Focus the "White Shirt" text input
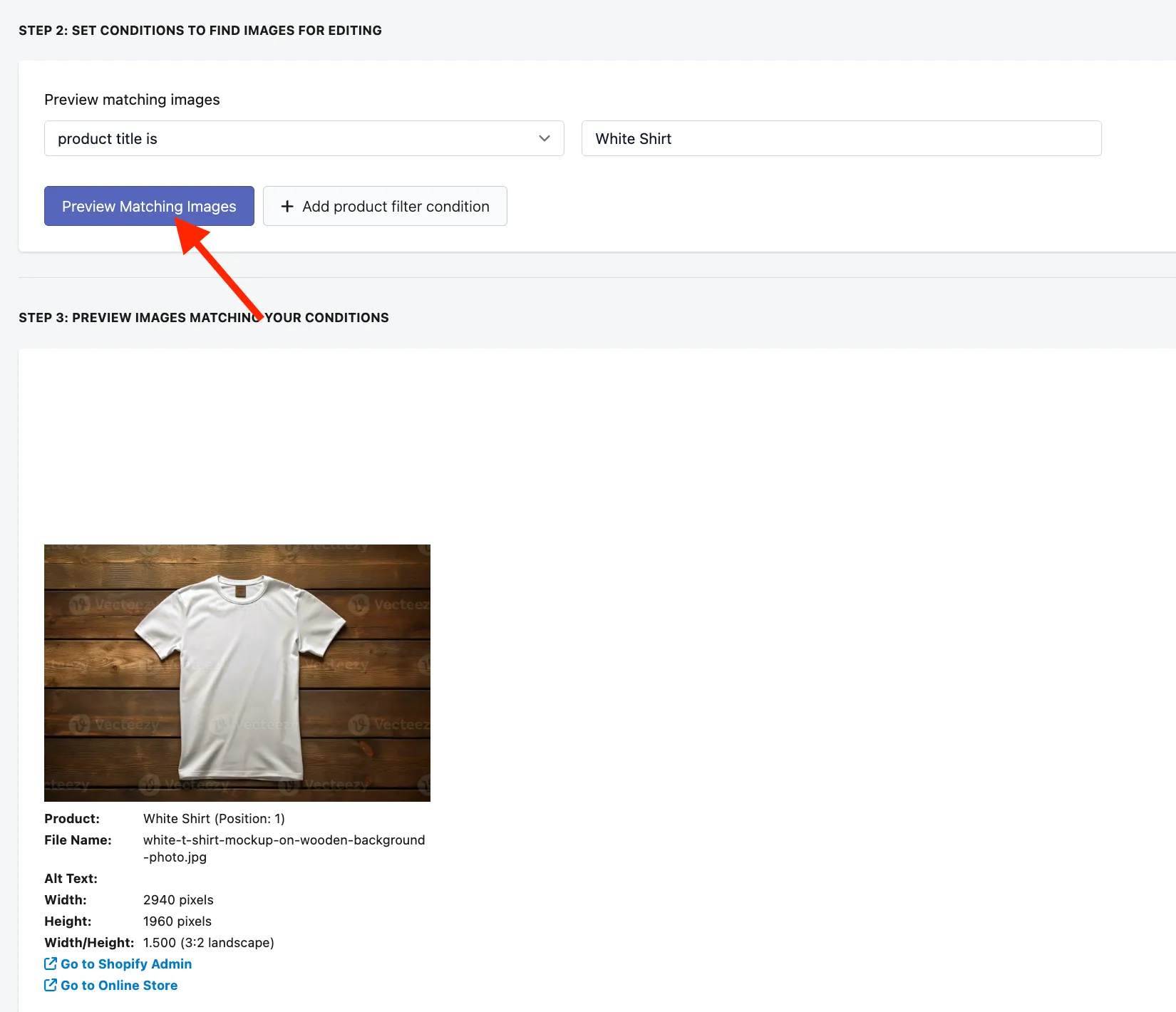The height and width of the screenshot is (1012, 1176). (x=841, y=138)
